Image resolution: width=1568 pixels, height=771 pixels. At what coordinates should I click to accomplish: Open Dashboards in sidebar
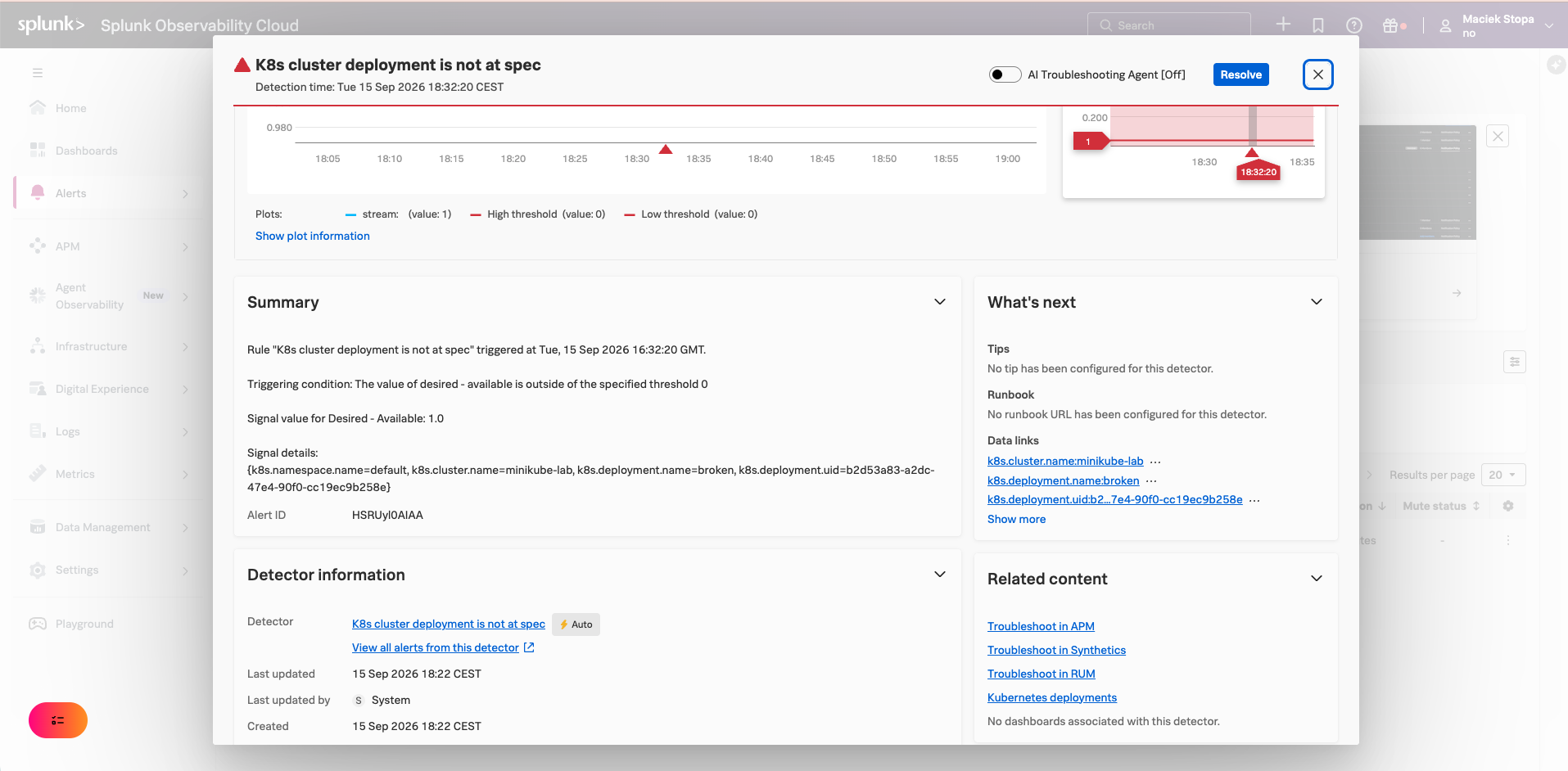[x=86, y=151]
